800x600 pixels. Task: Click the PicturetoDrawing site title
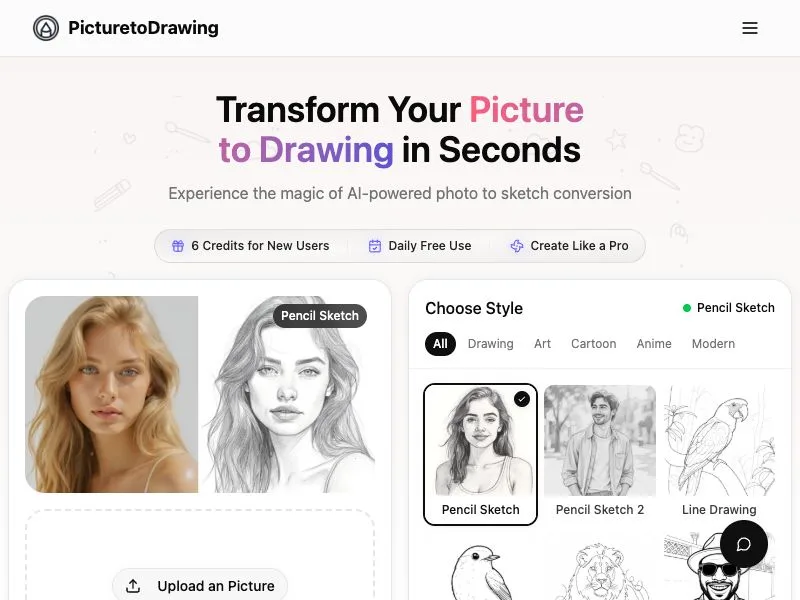143,28
